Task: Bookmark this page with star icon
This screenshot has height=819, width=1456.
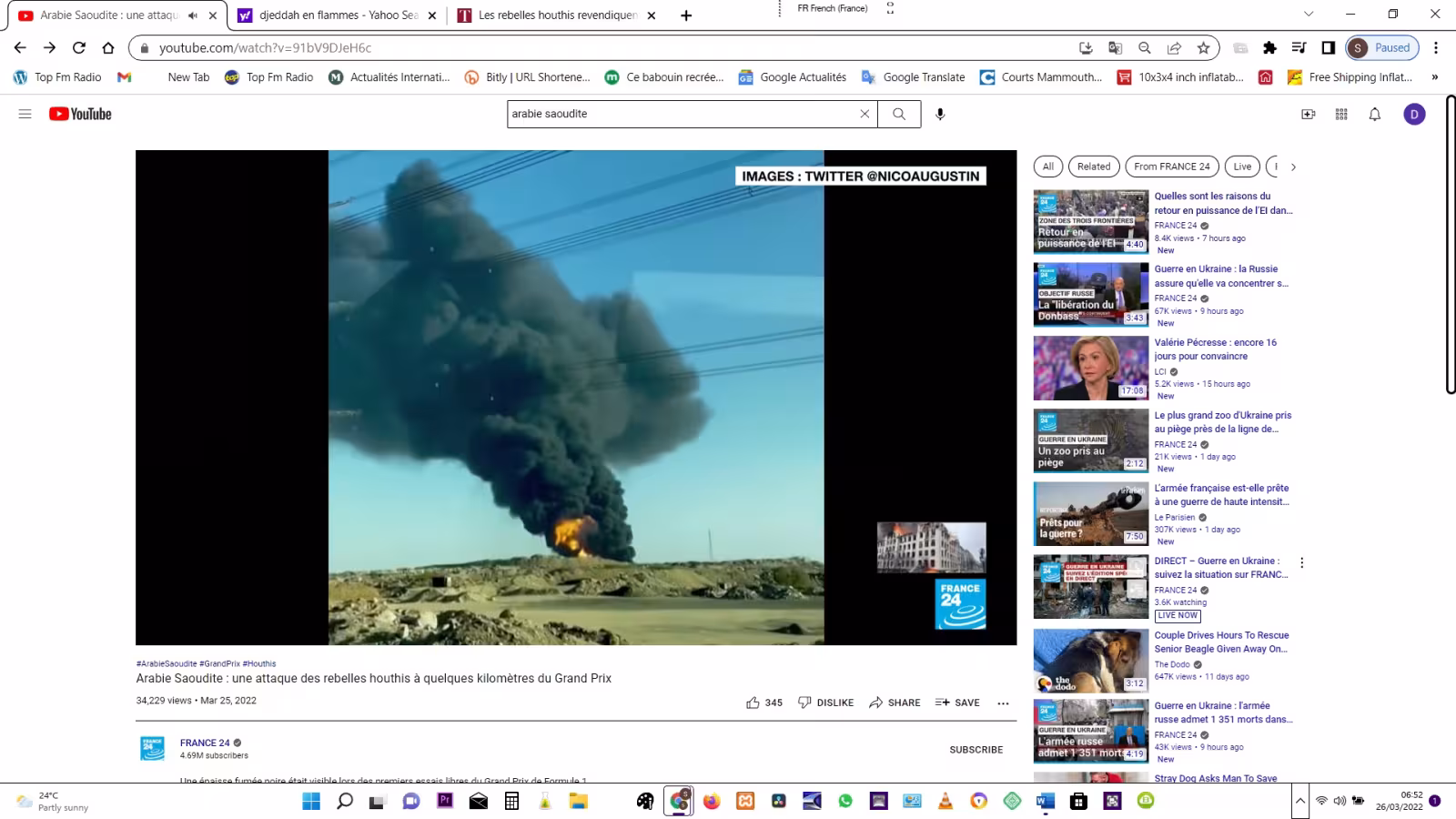Action: point(1203,47)
